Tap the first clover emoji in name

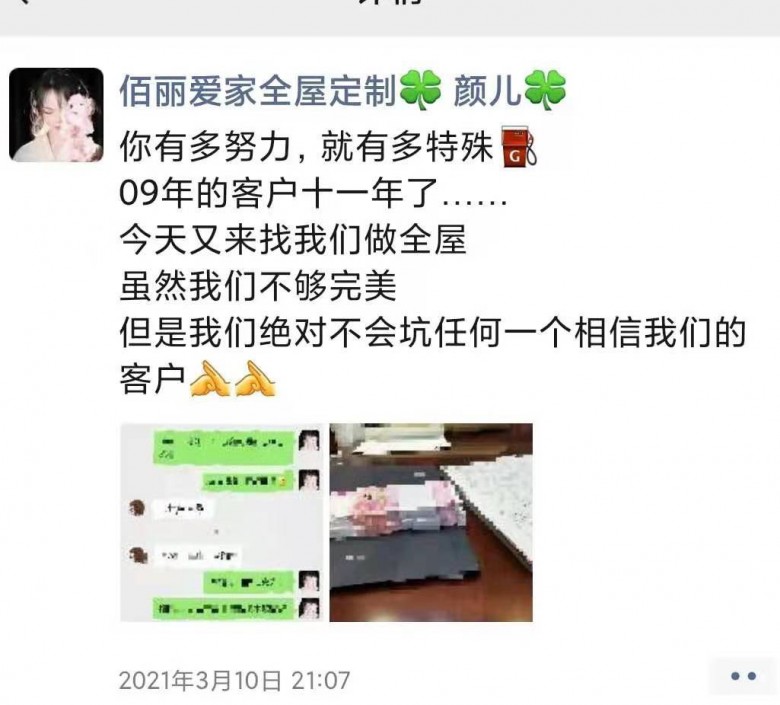coord(420,91)
